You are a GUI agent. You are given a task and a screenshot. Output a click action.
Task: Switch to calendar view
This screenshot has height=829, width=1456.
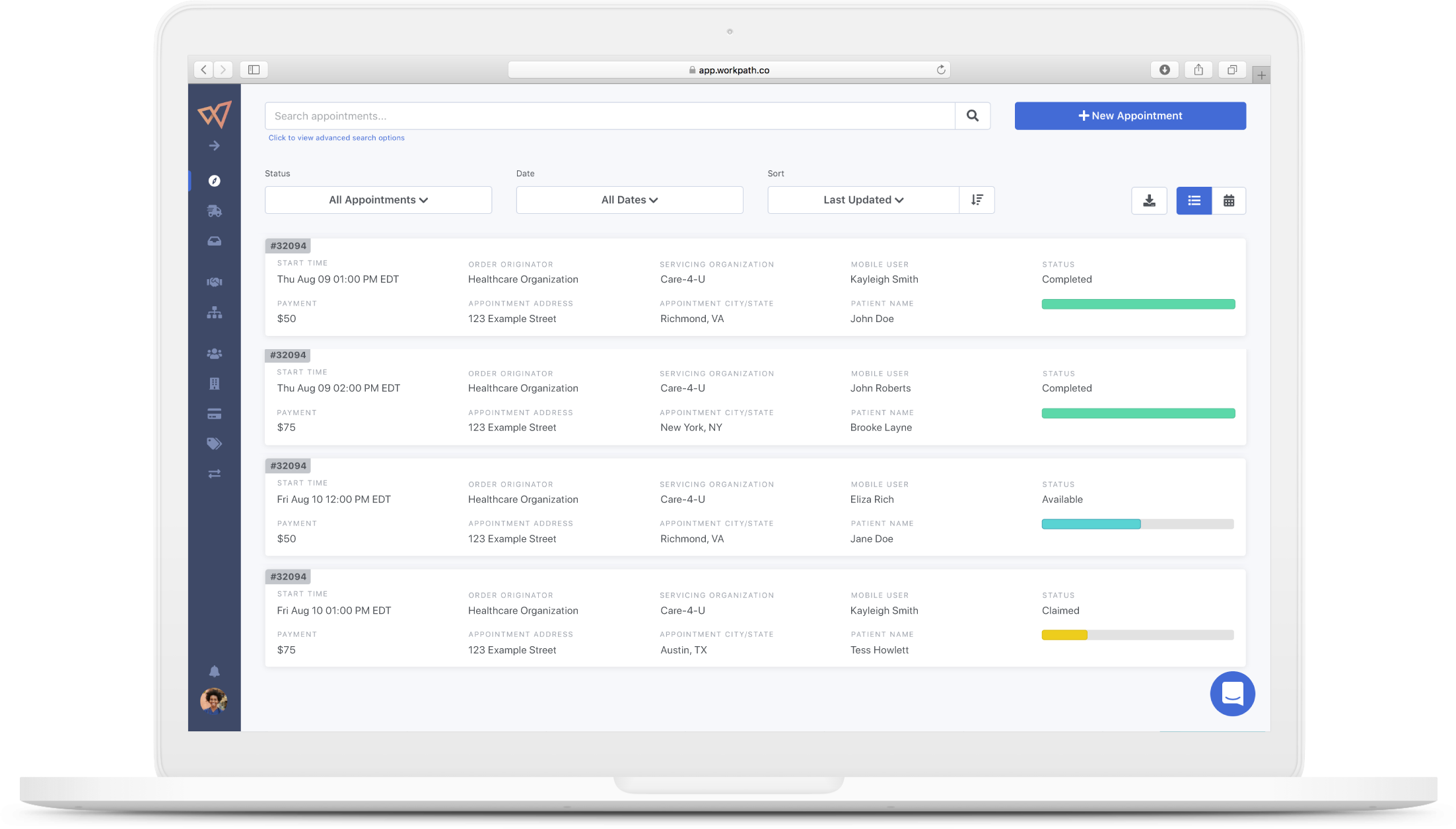coord(1228,201)
